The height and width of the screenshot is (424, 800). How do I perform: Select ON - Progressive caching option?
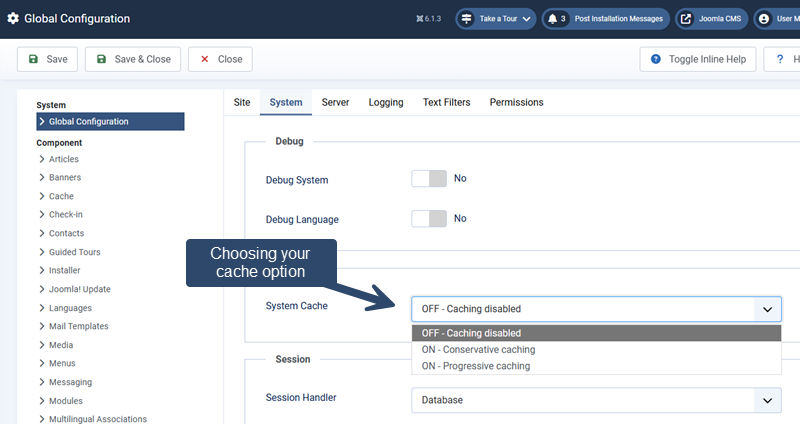(x=596, y=366)
